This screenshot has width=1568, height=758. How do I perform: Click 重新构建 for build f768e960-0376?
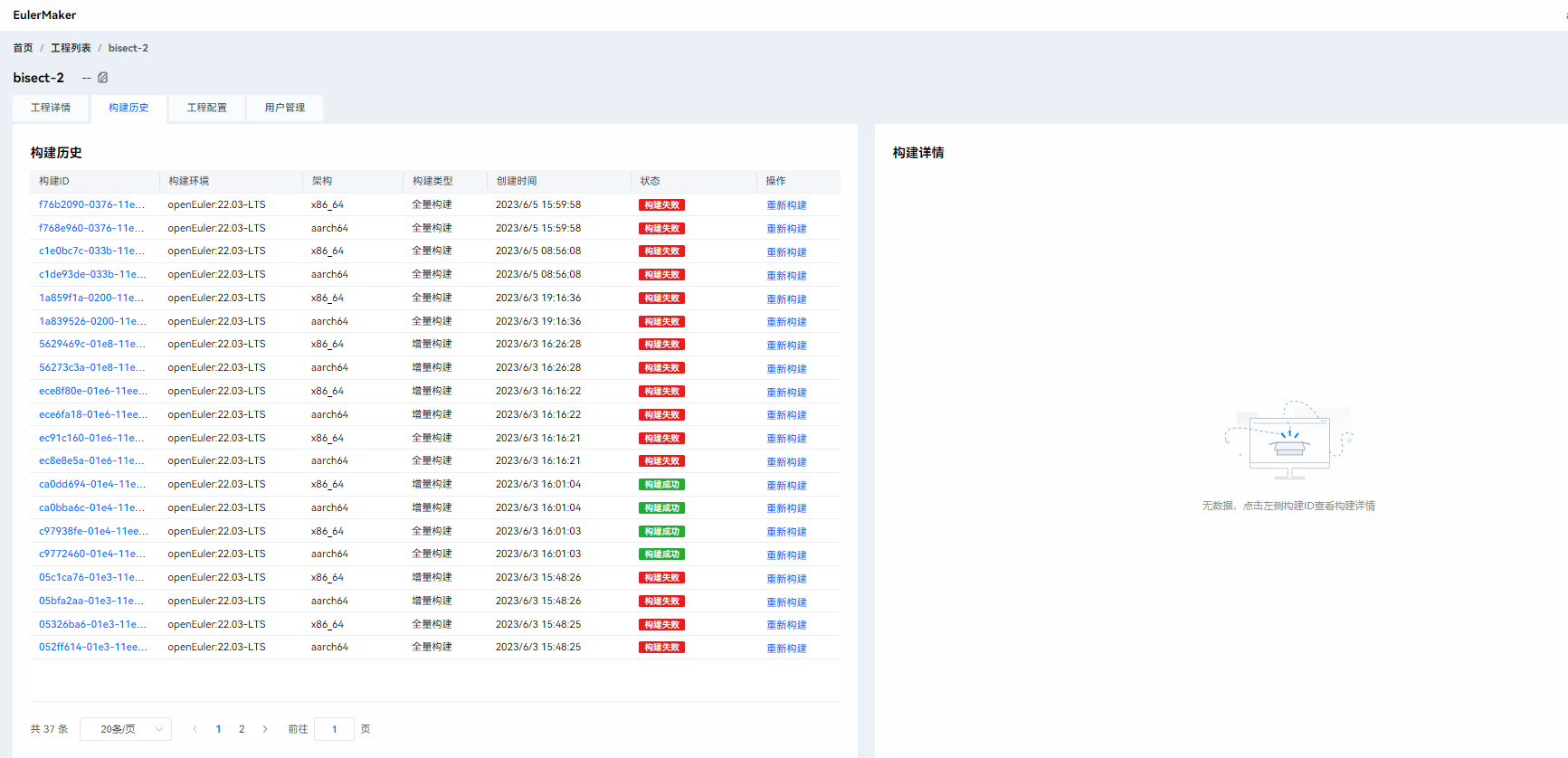pos(786,229)
